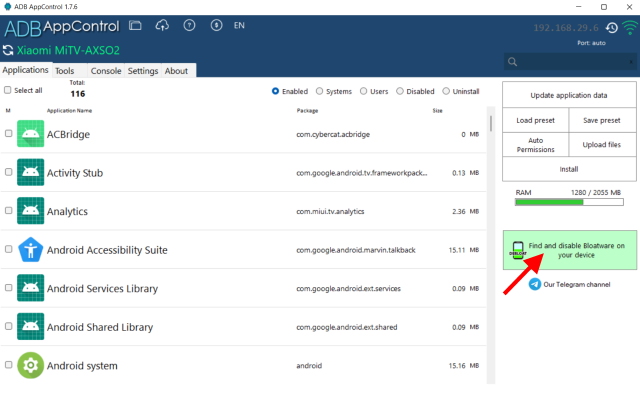Click Update application data button
The image size is (640, 393).
pyautogui.click(x=569, y=95)
